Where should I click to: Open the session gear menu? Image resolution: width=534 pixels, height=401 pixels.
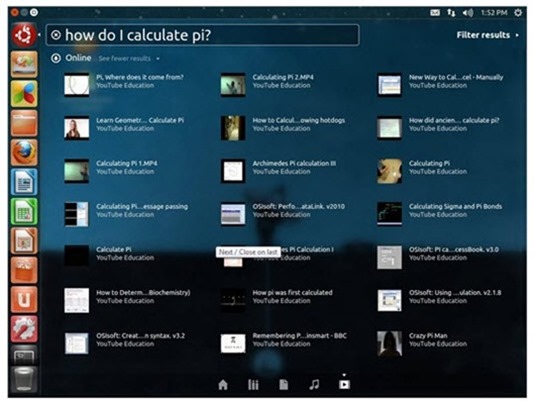point(518,13)
